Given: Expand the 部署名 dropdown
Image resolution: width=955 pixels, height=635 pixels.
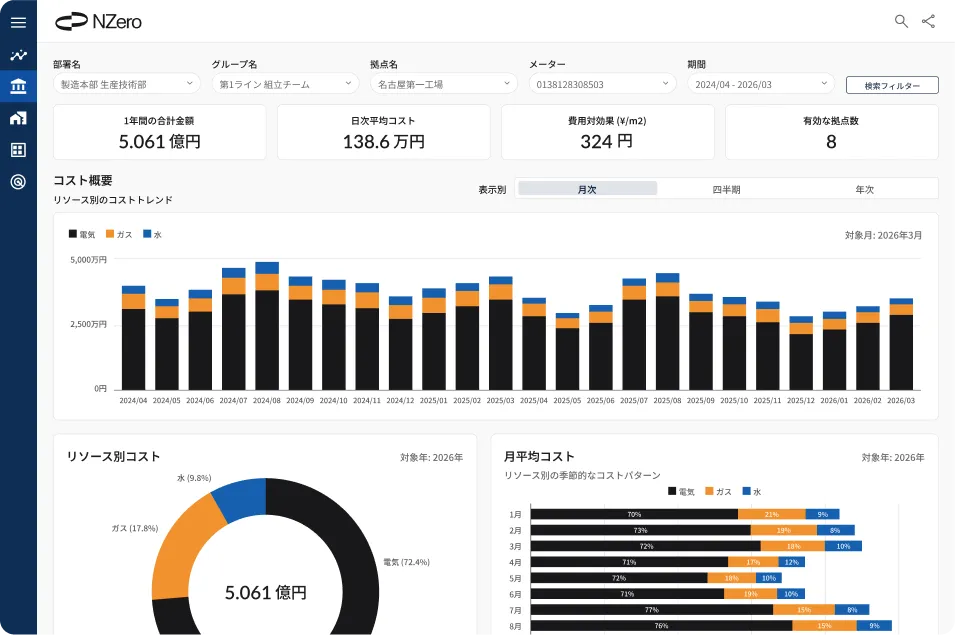Looking at the screenshot, I should coord(130,85).
